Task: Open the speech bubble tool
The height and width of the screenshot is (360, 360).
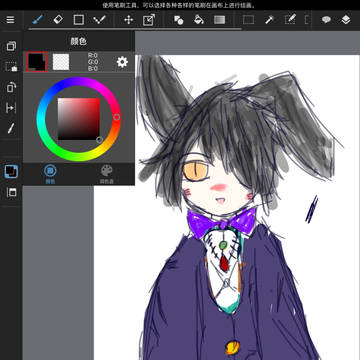Action: (326, 20)
